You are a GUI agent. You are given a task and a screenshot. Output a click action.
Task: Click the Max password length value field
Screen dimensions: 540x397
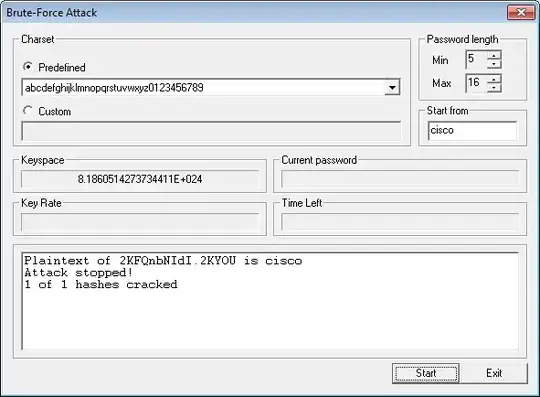coord(476,83)
